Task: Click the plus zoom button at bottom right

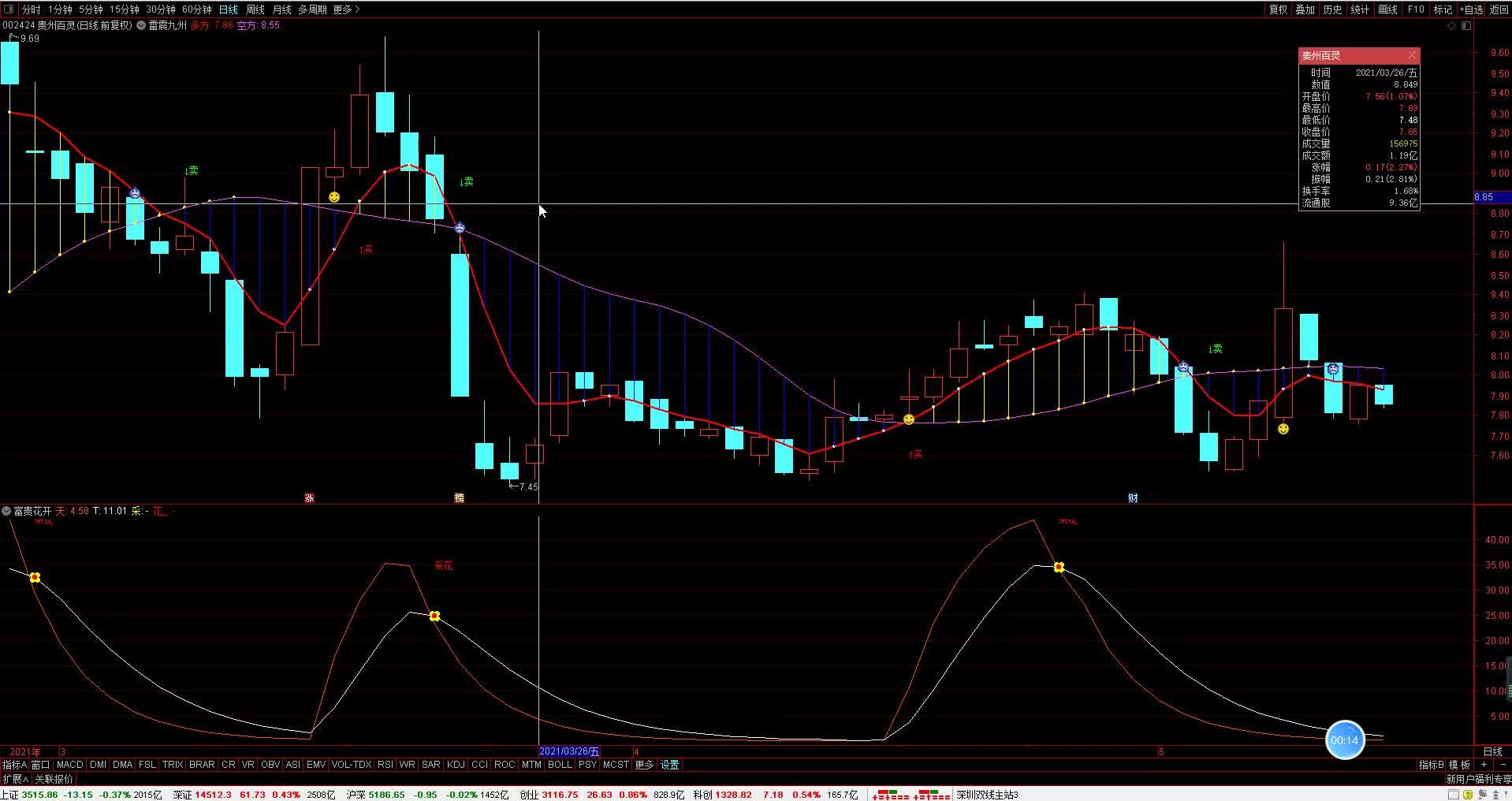Action: tap(1484, 765)
